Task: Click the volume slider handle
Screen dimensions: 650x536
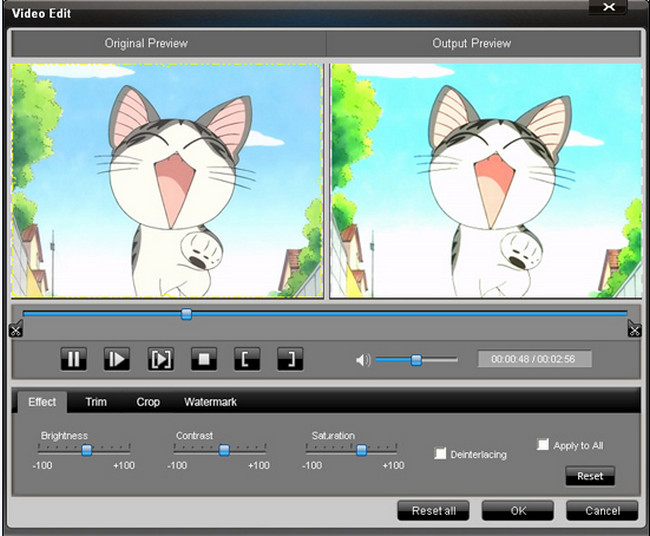Action: coord(416,360)
